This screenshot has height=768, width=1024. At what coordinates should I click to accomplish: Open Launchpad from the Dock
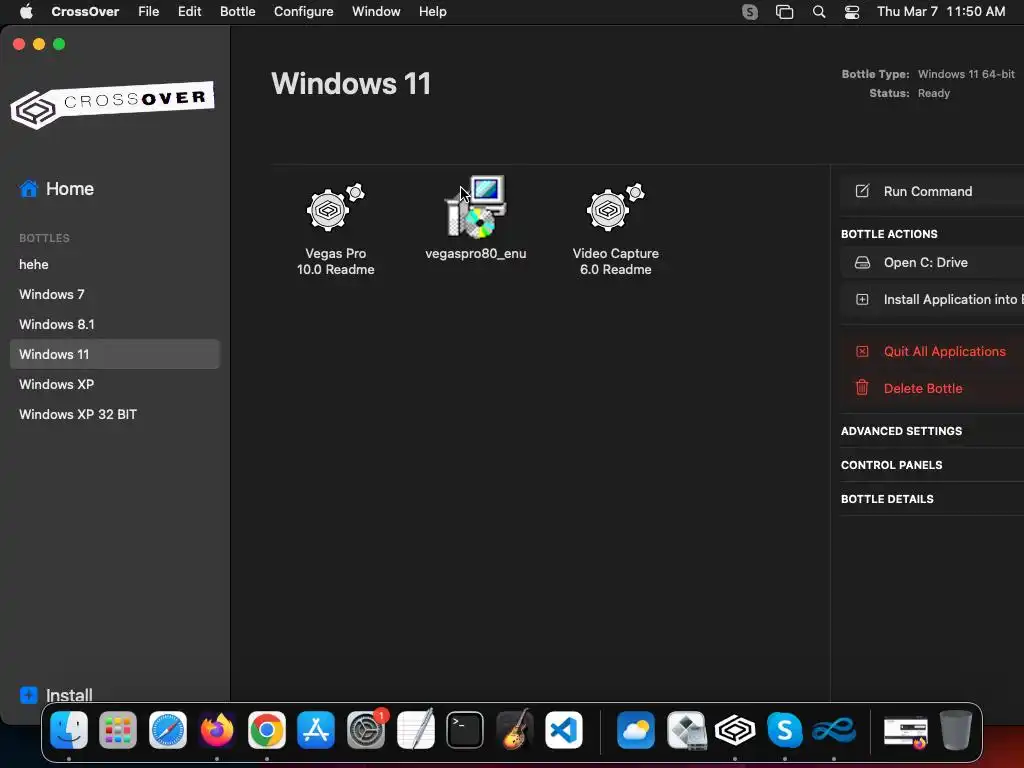(x=118, y=730)
